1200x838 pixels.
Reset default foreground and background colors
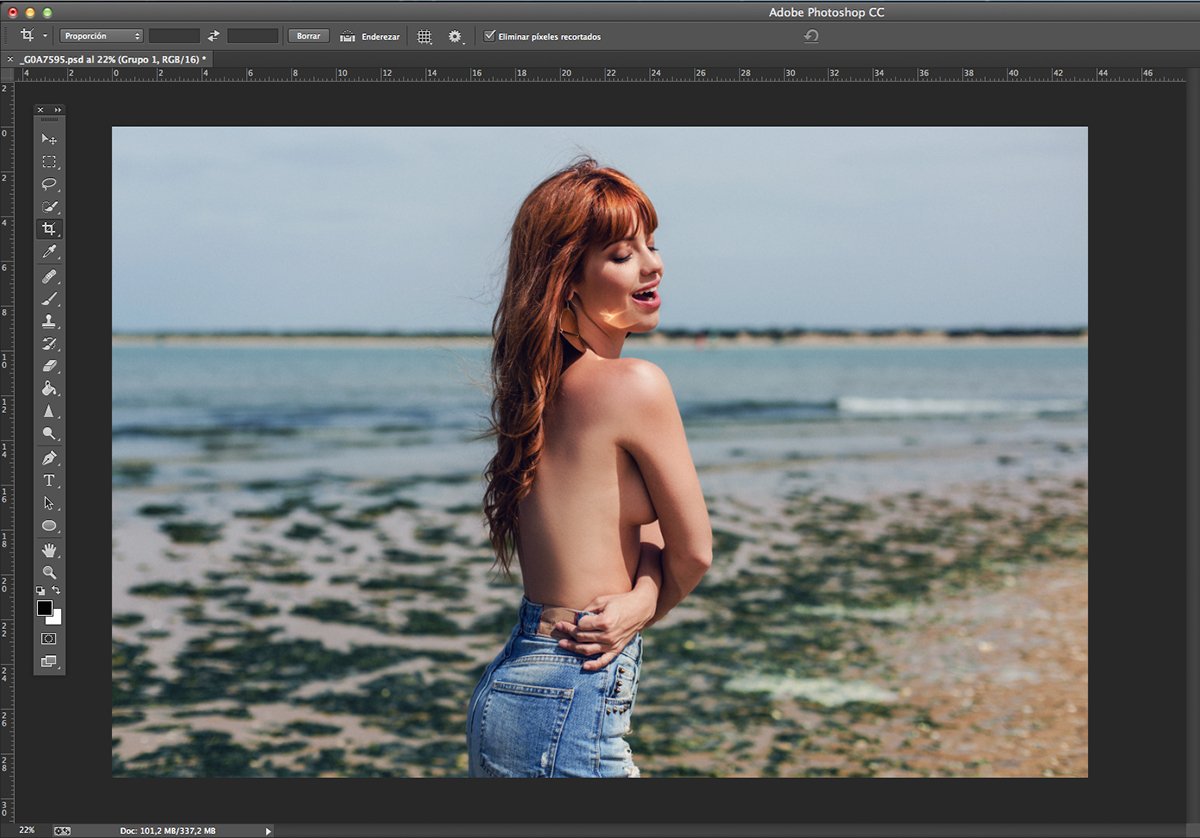41,591
